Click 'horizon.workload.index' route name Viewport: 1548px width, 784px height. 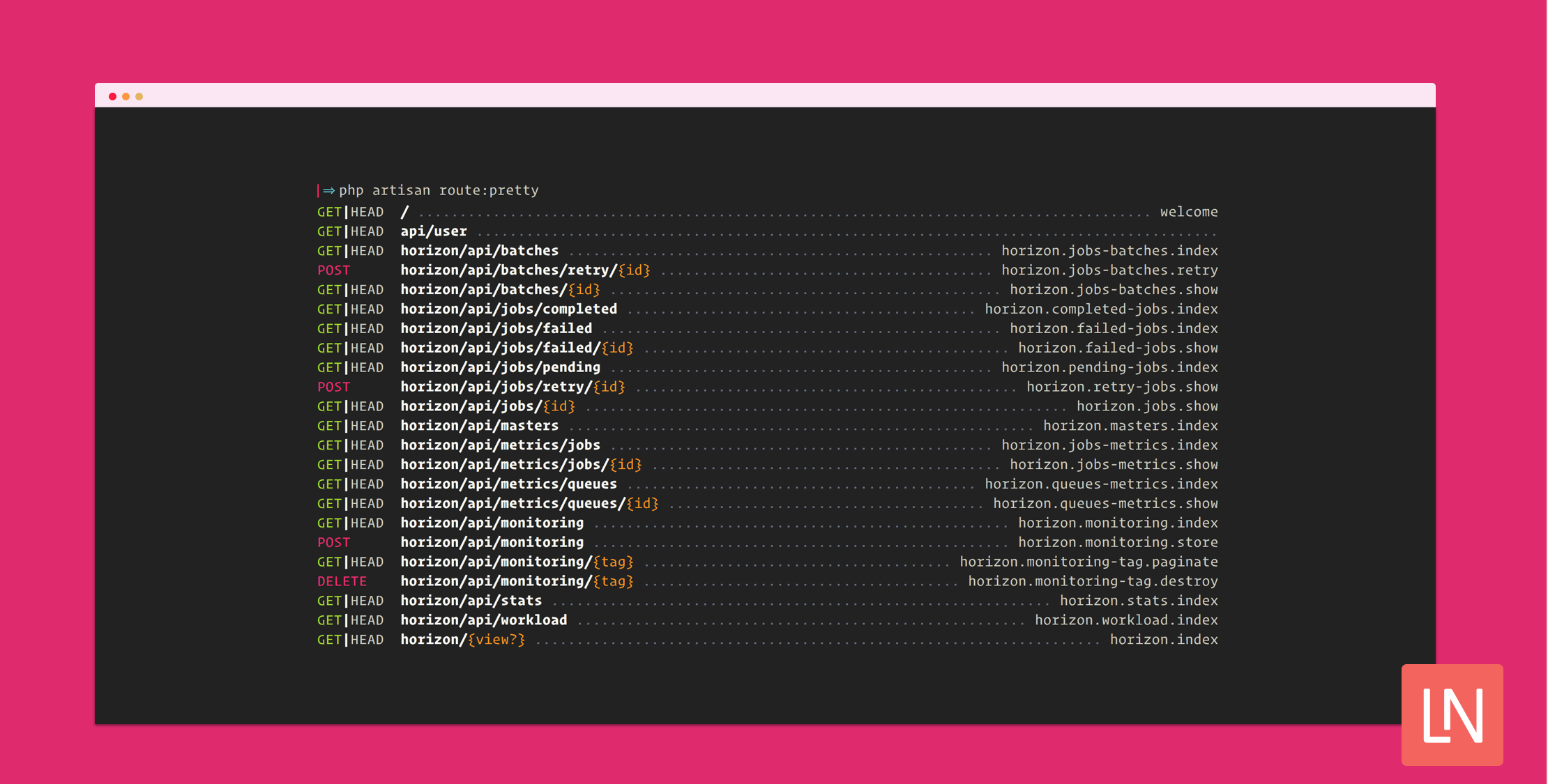click(x=1126, y=621)
